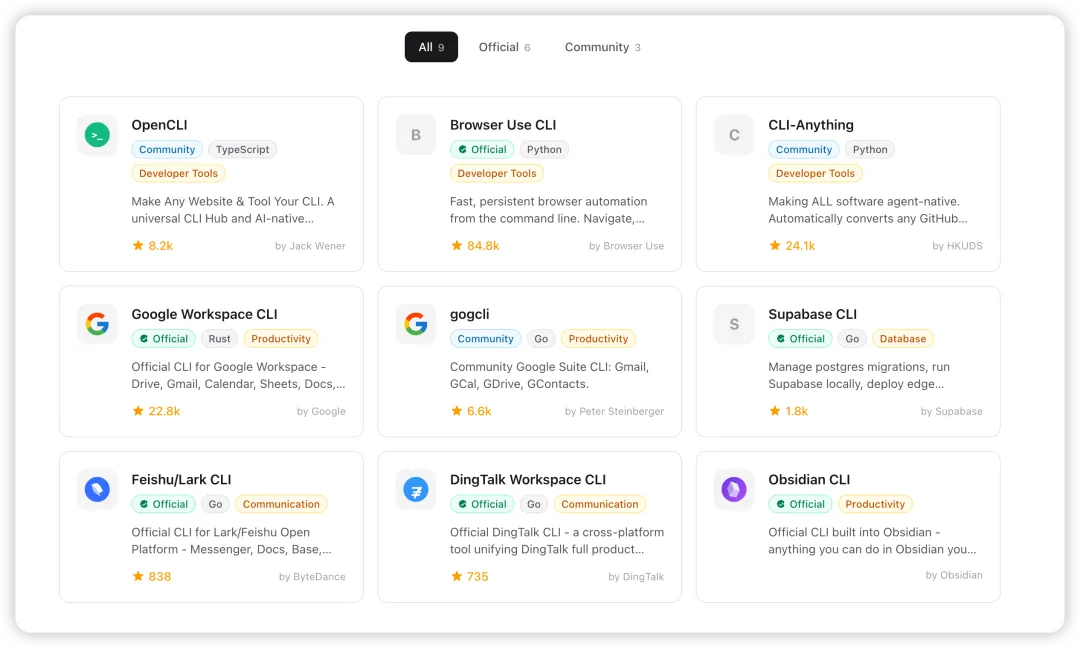Click the CLI-Anything letter C icon

734,135
